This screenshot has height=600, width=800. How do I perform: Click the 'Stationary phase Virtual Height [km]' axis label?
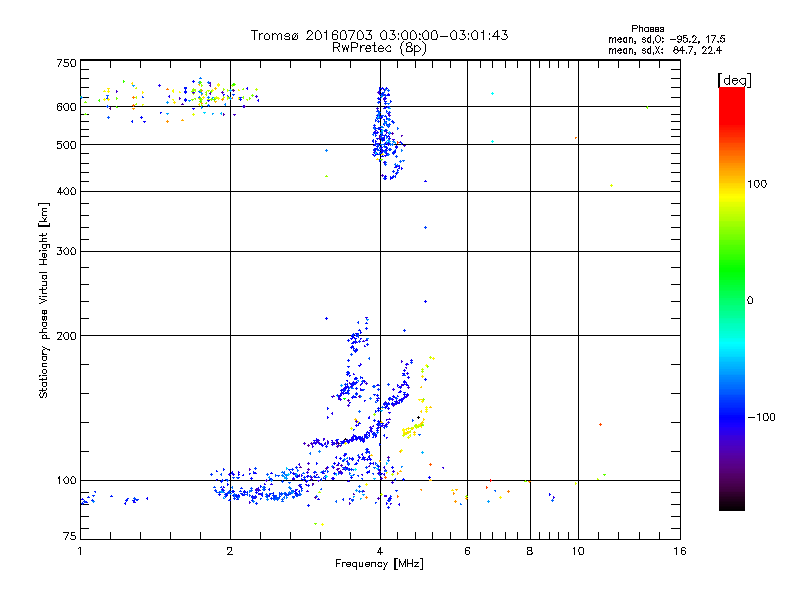(43, 301)
